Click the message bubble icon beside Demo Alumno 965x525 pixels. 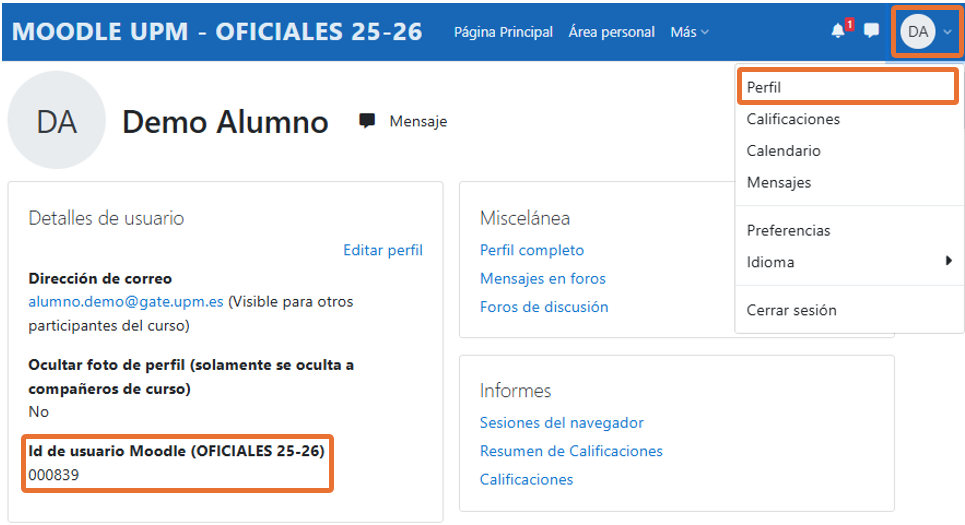click(367, 121)
